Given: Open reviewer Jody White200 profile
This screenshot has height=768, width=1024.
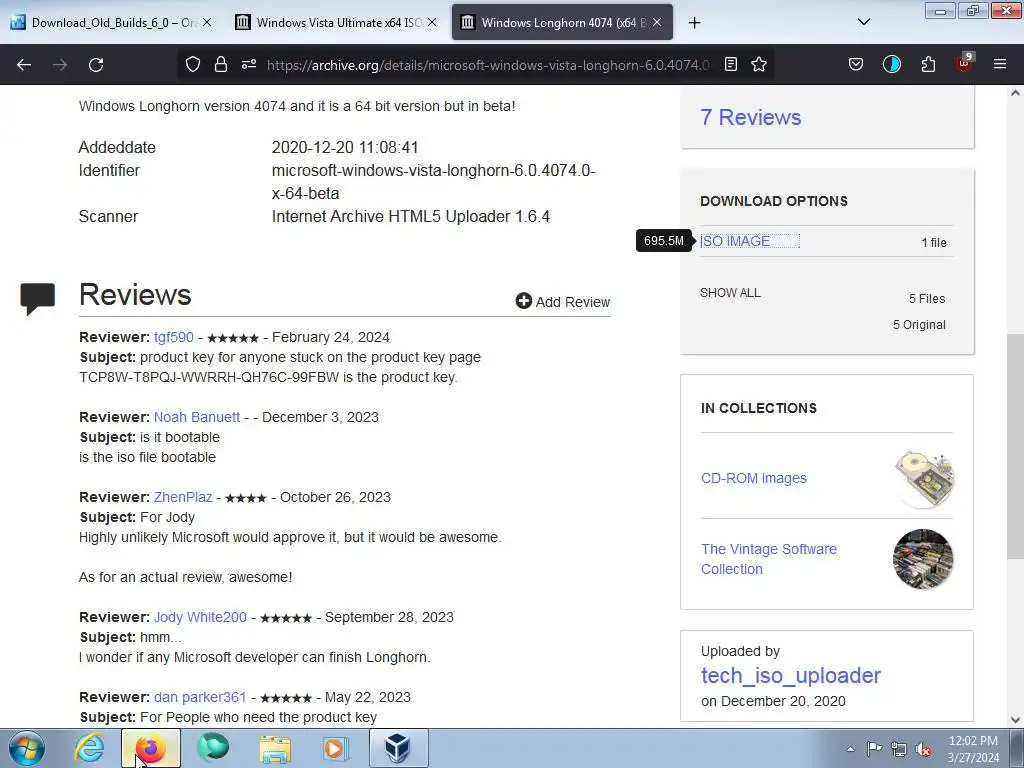Looking at the screenshot, I should (200, 617).
